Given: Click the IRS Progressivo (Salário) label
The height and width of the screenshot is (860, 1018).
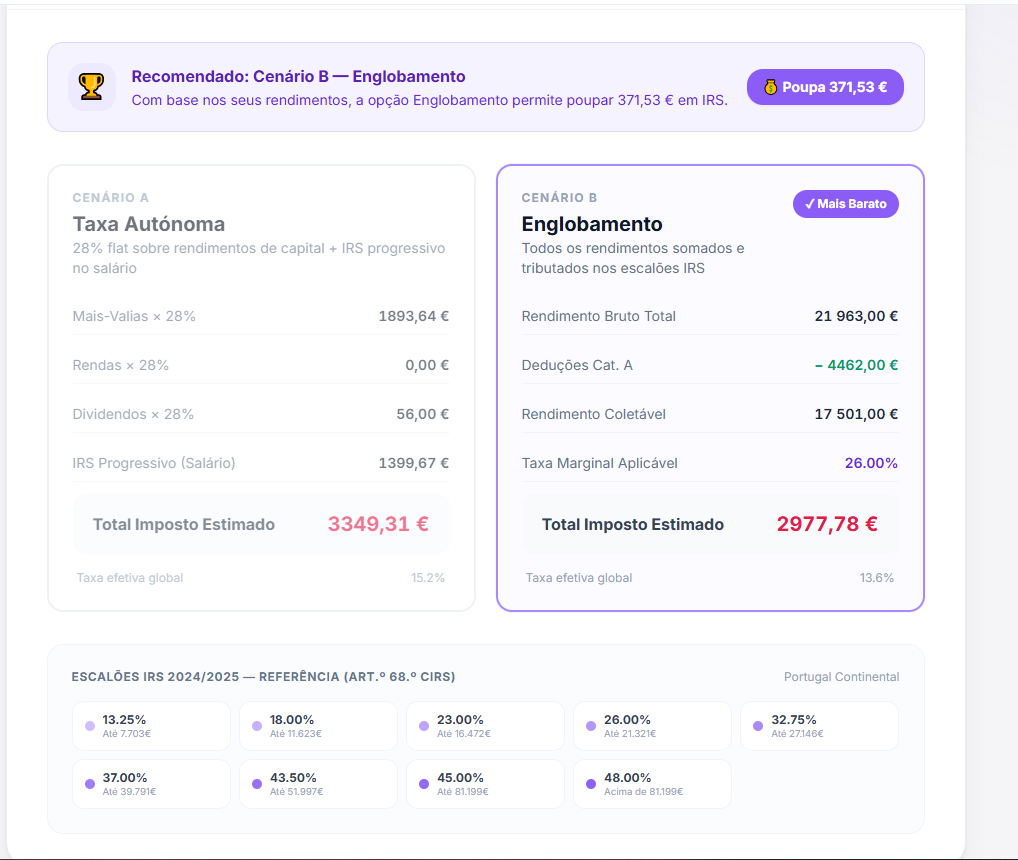Looking at the screenshot, I should [154, 463].
